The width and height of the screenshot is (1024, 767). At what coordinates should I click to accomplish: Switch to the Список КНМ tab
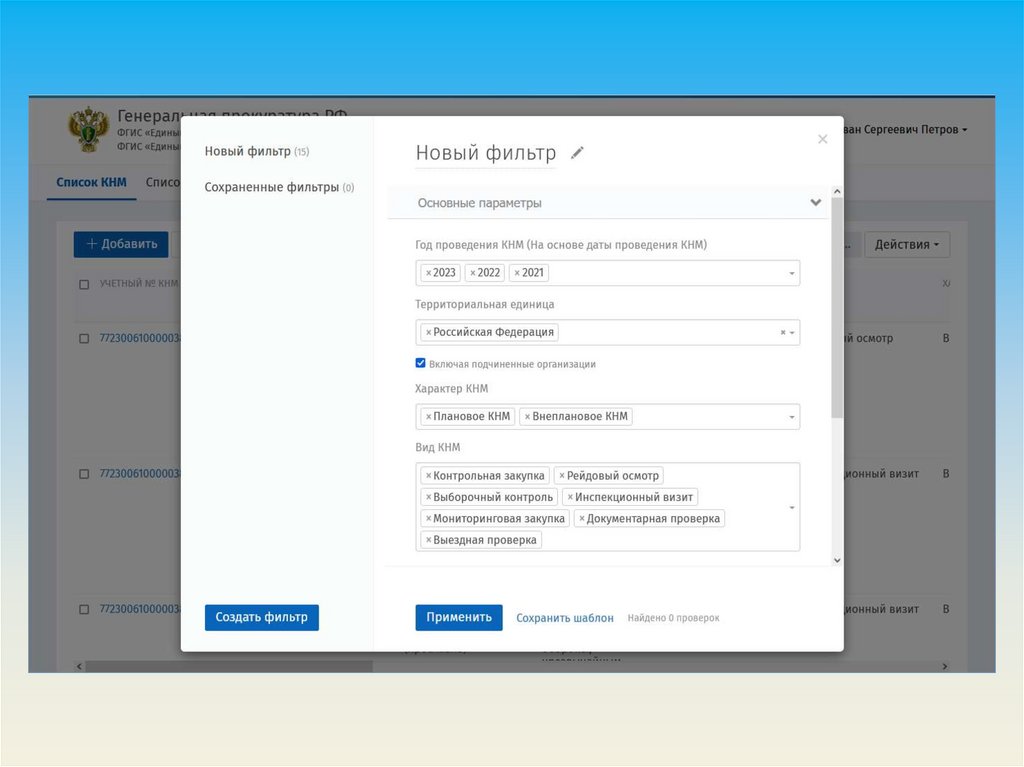(x=91, y=182)
